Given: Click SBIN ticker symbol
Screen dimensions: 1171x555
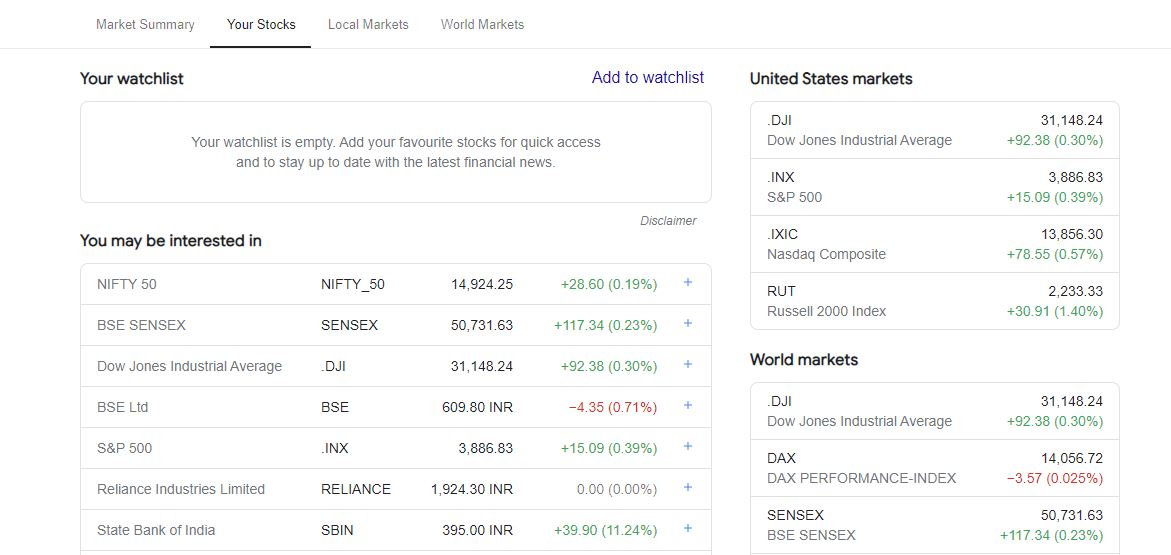Looking at the screenshot, I should coord(337,531).
